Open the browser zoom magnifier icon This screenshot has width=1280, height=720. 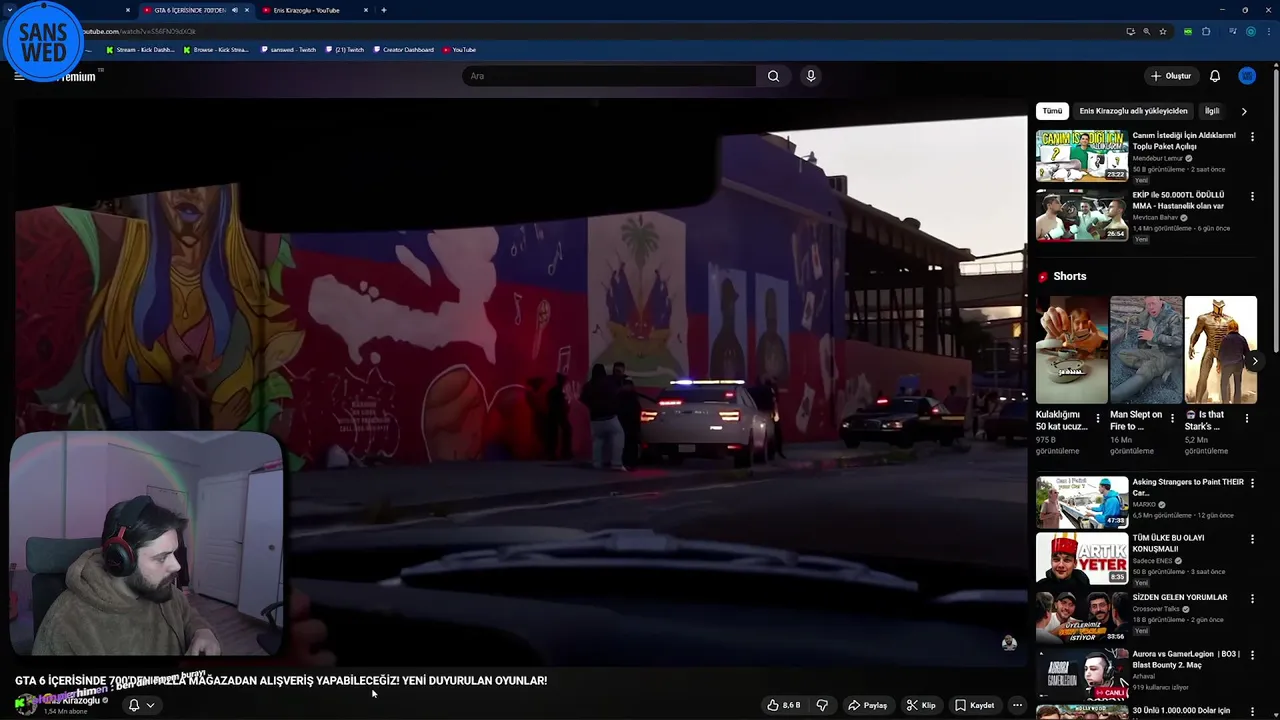(x=1147, y=31)
